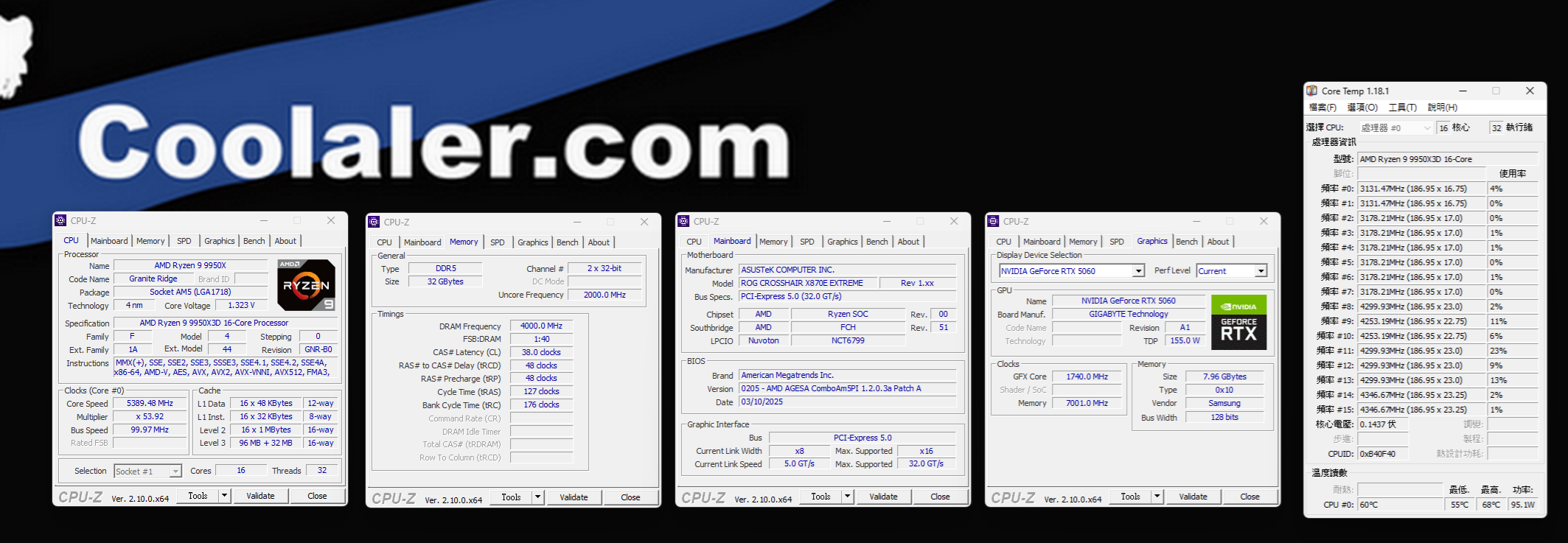Screen dimensions: 1568x543
Task: Click Validate in the Memory CPU-Z window
Action: pyautogui.click(x=574, y=497)
